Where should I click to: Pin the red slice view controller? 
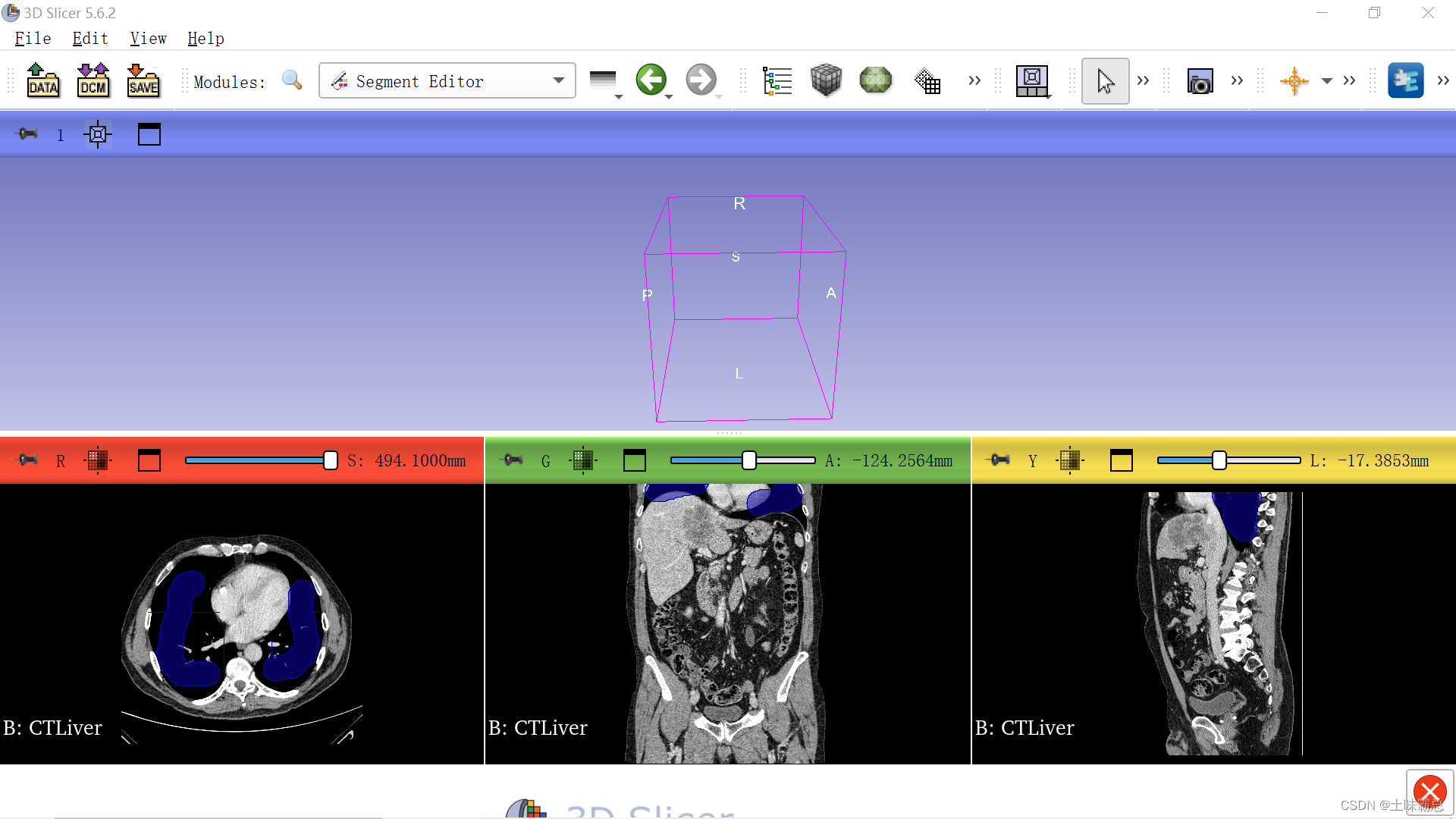pos(25,460)
